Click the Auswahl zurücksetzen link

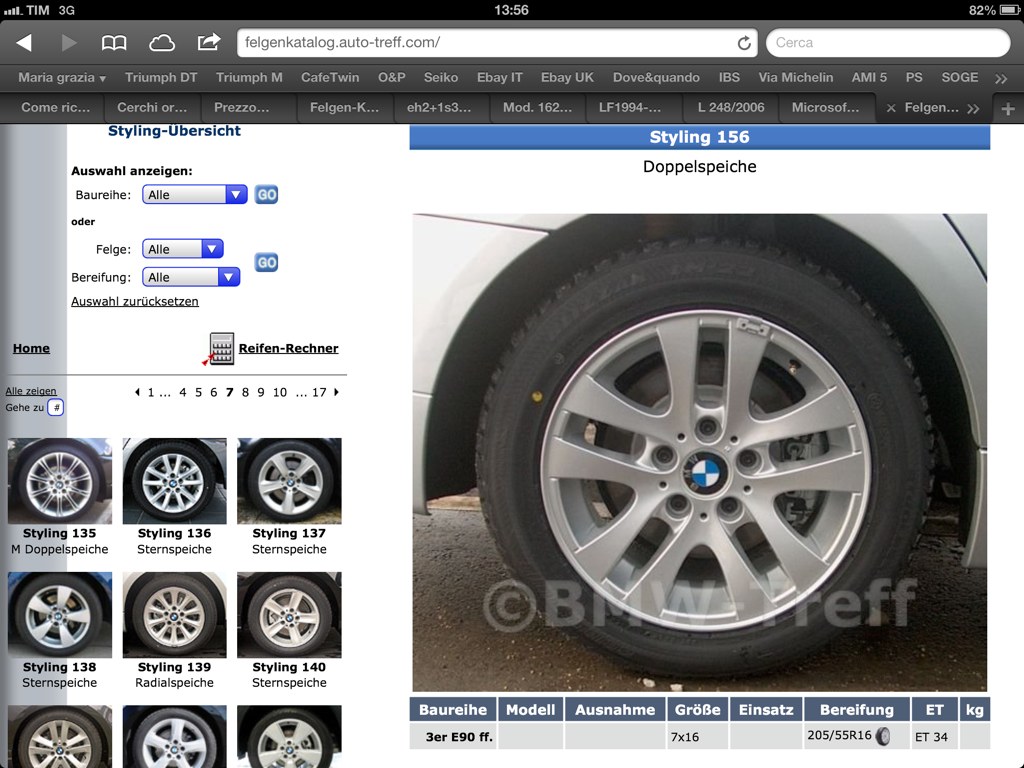pos(135,301)
